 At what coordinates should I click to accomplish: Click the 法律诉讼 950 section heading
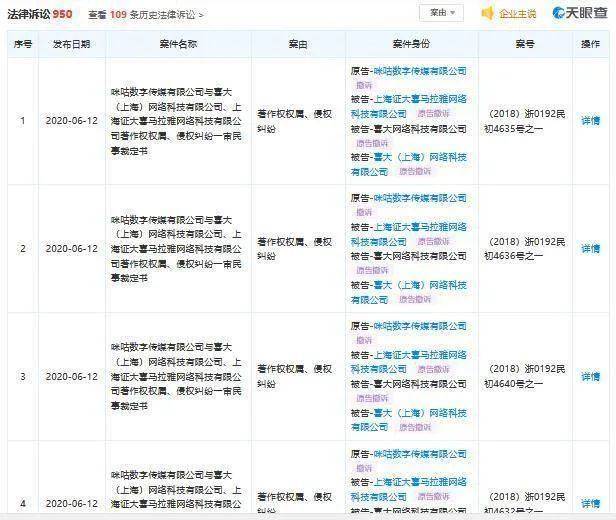40,15
